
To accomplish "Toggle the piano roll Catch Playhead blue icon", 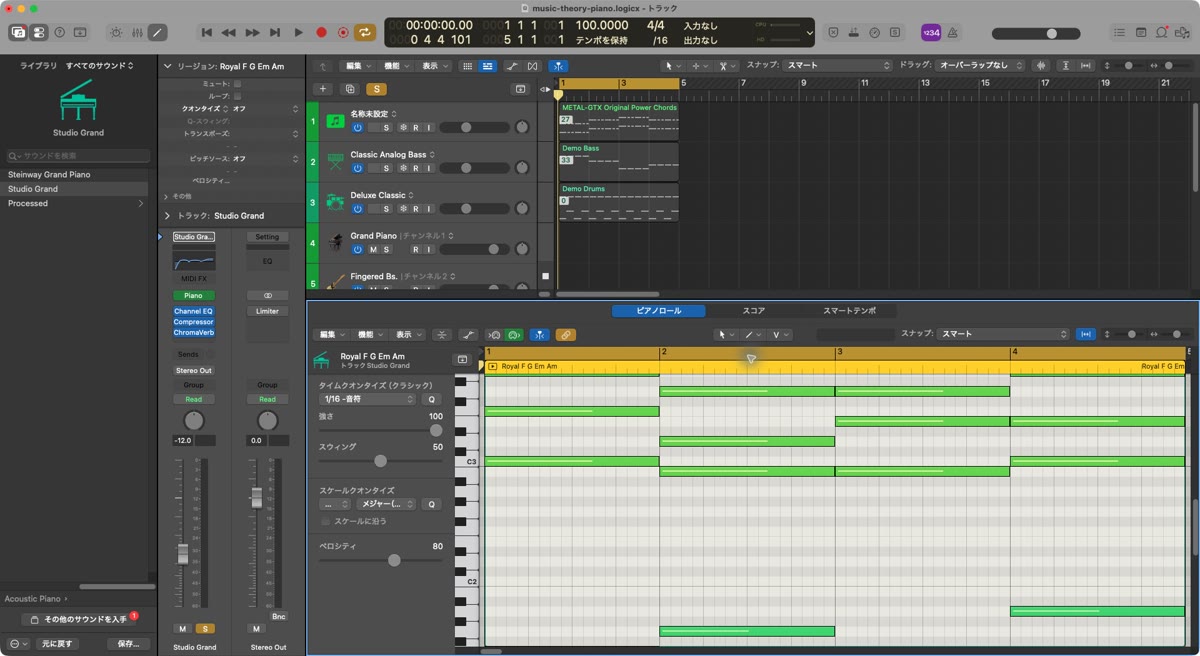I will [539, 335].
